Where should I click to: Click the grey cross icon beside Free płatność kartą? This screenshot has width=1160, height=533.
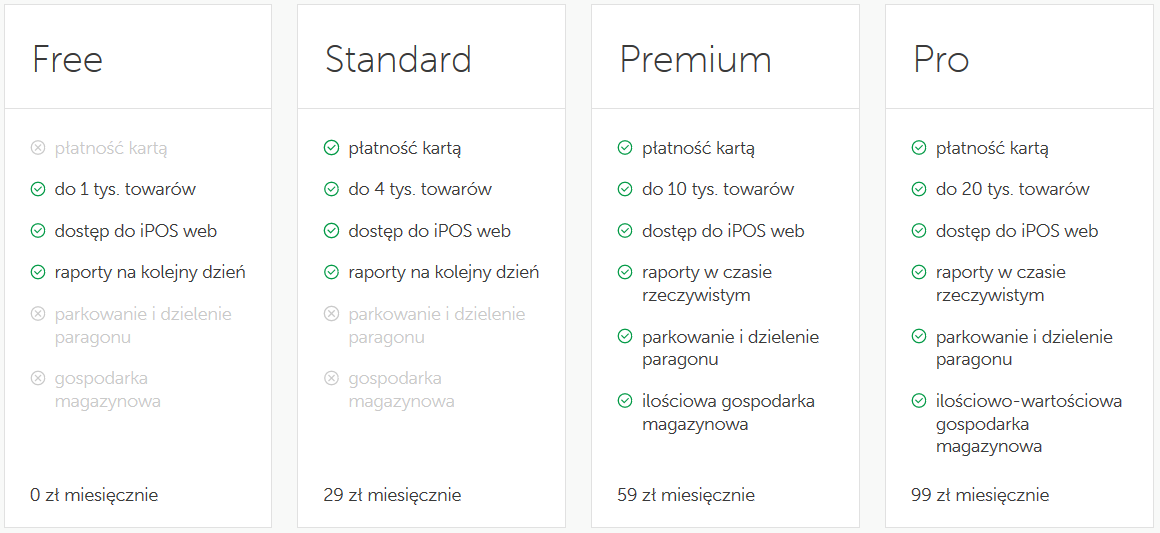(38, 149)
